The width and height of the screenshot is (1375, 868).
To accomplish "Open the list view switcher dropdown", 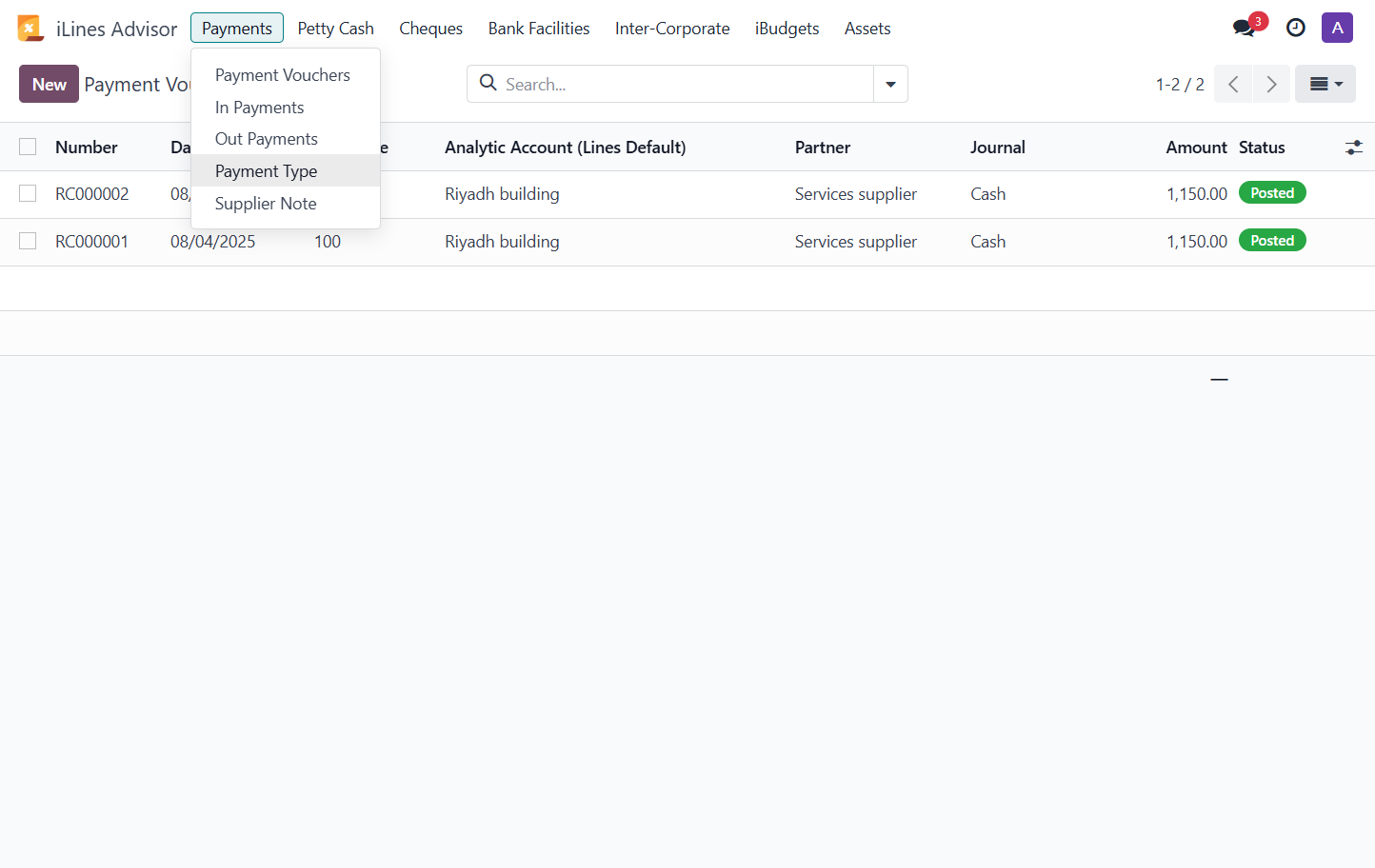I will 1325,84.
